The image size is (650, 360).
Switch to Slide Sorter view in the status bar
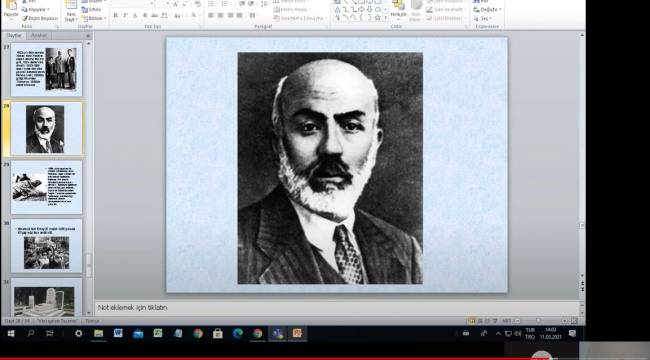tap(480, 321)
